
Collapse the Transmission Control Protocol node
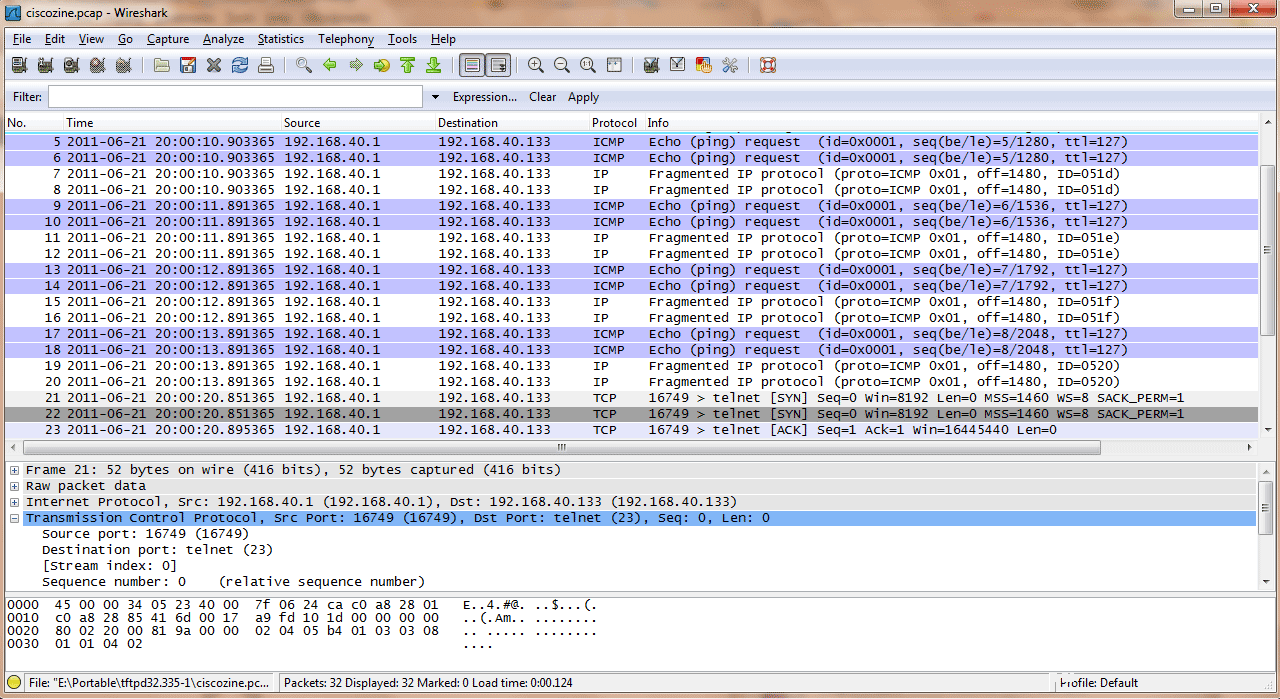click(14, 518)
